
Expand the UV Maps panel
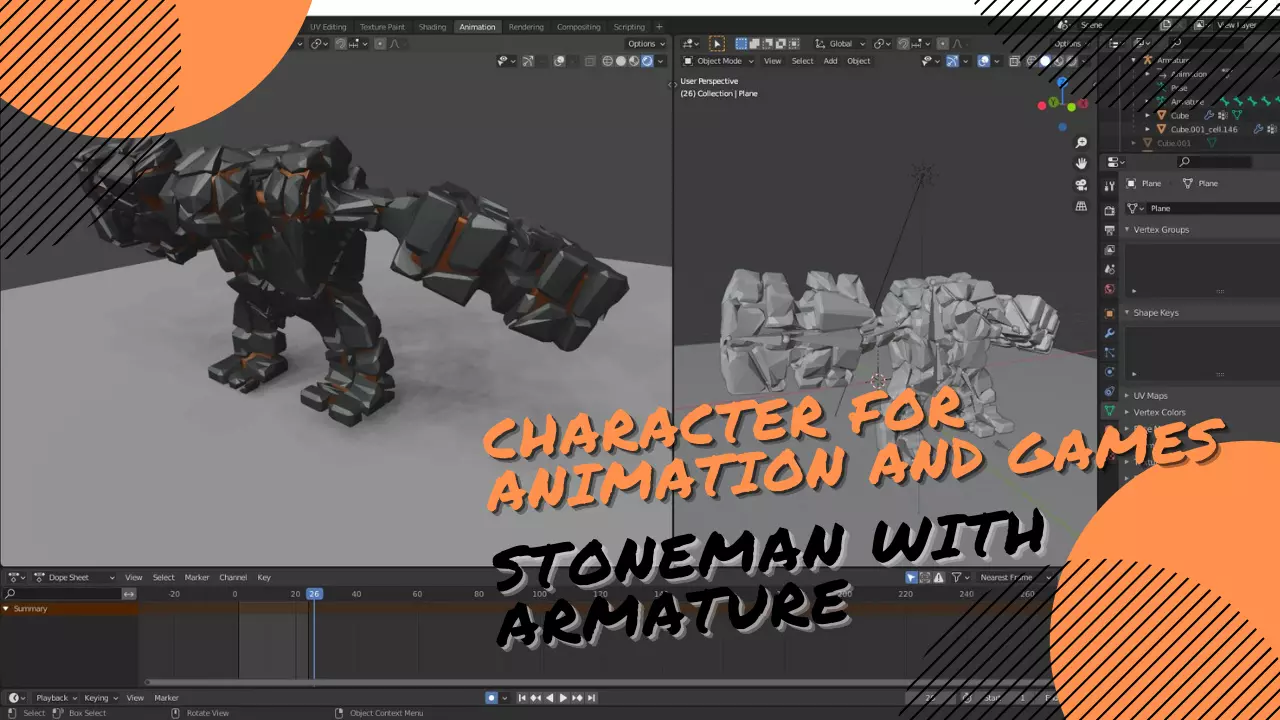click(x=1127, y=396)
